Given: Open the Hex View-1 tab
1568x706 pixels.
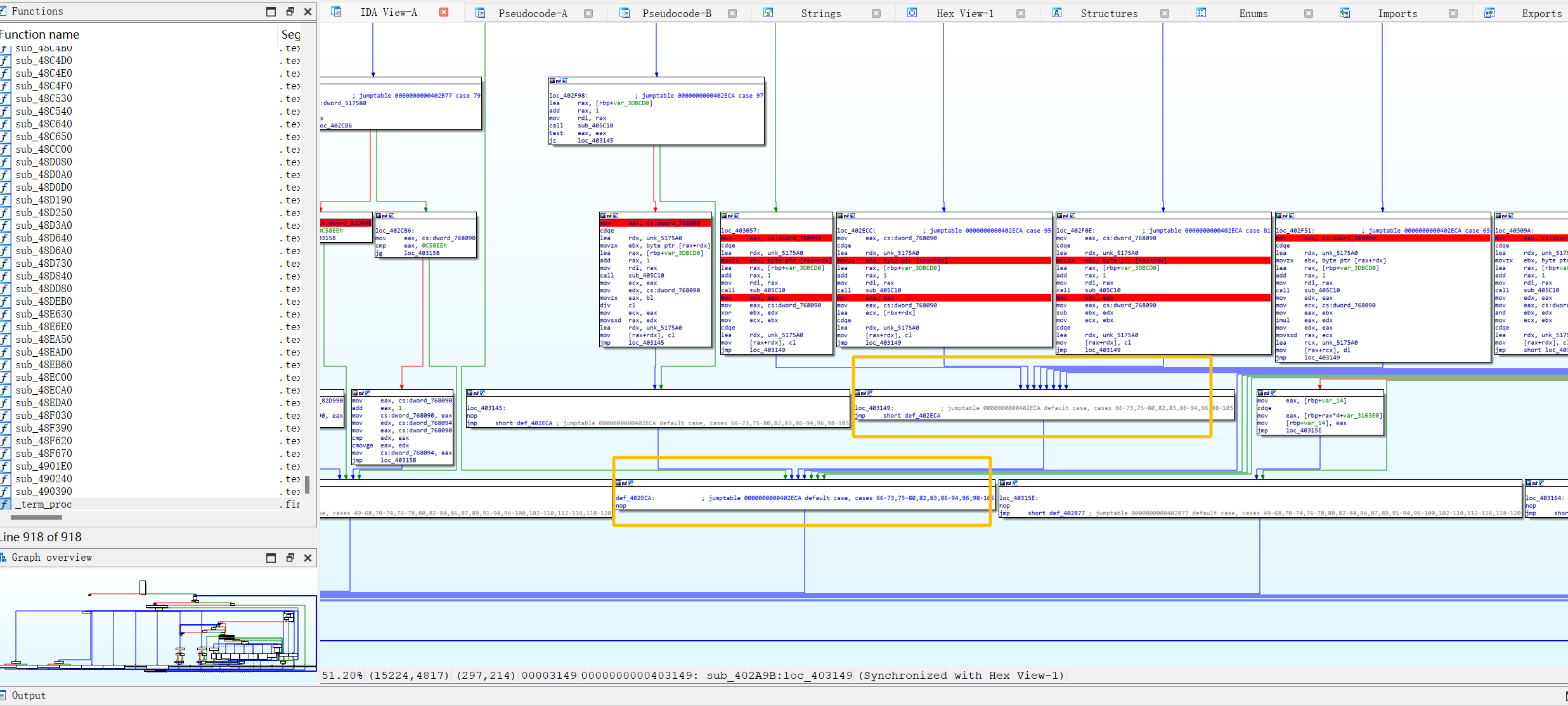Looking at the screenshot, I should pos(964,13).
